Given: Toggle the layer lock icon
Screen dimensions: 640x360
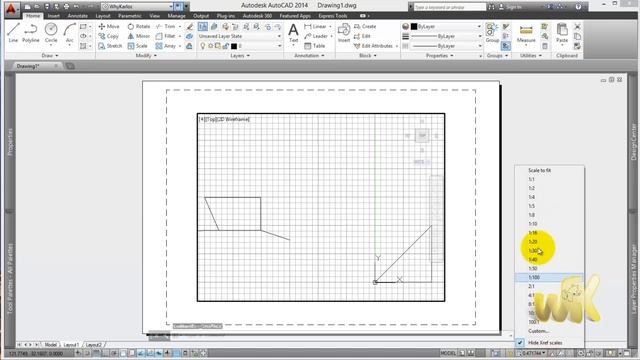Looking at the screenshot, I should (225, 46).
